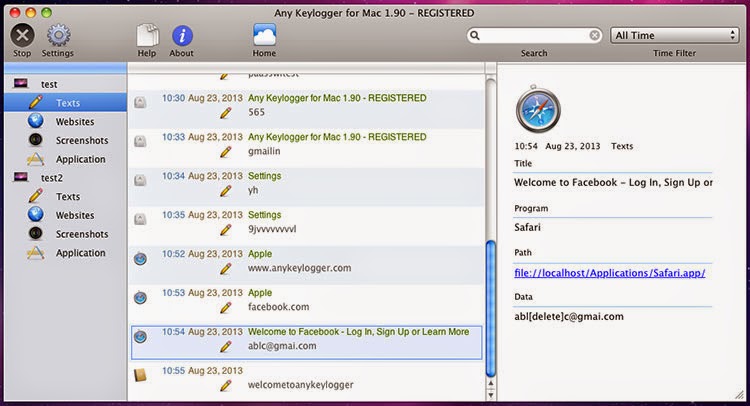Open Settings gear in the toolbar

click(x=58, y=35)
